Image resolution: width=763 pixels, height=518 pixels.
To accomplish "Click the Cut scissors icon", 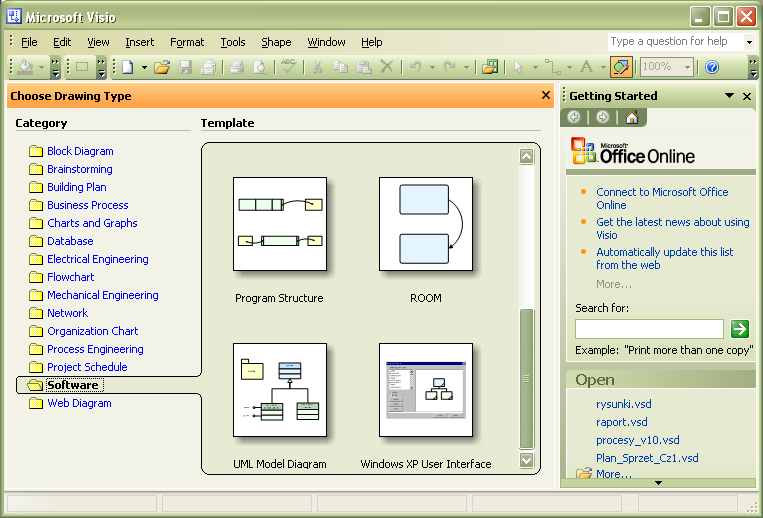I will click(318, 67).
